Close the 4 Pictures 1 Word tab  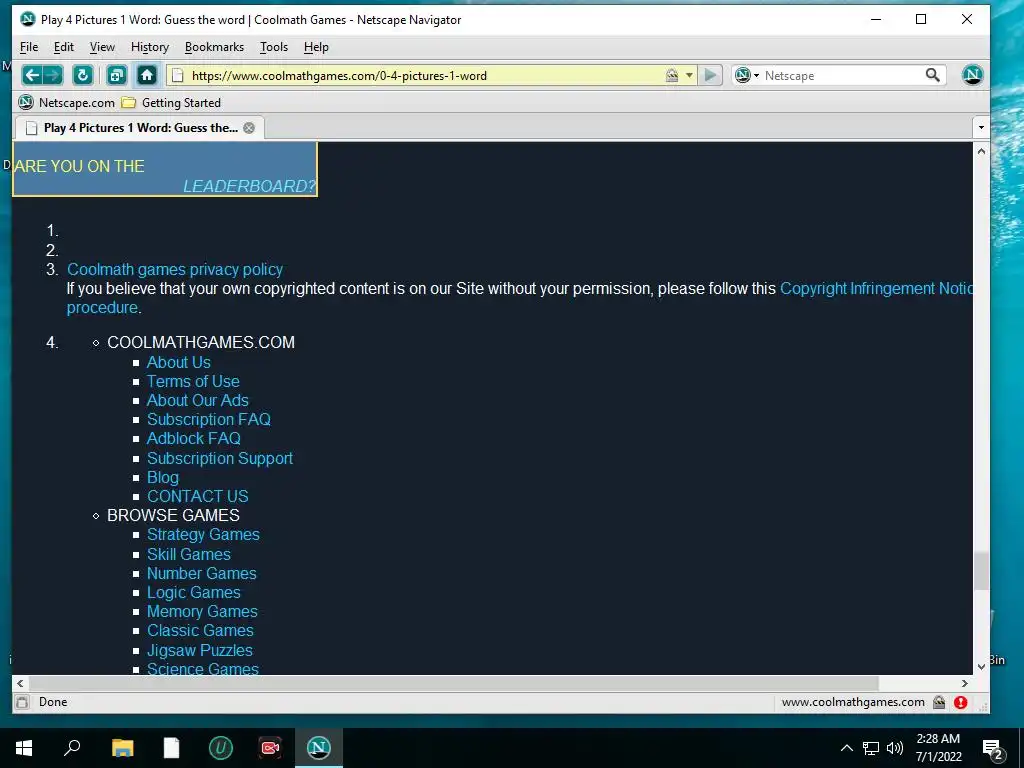coord(249,128)
